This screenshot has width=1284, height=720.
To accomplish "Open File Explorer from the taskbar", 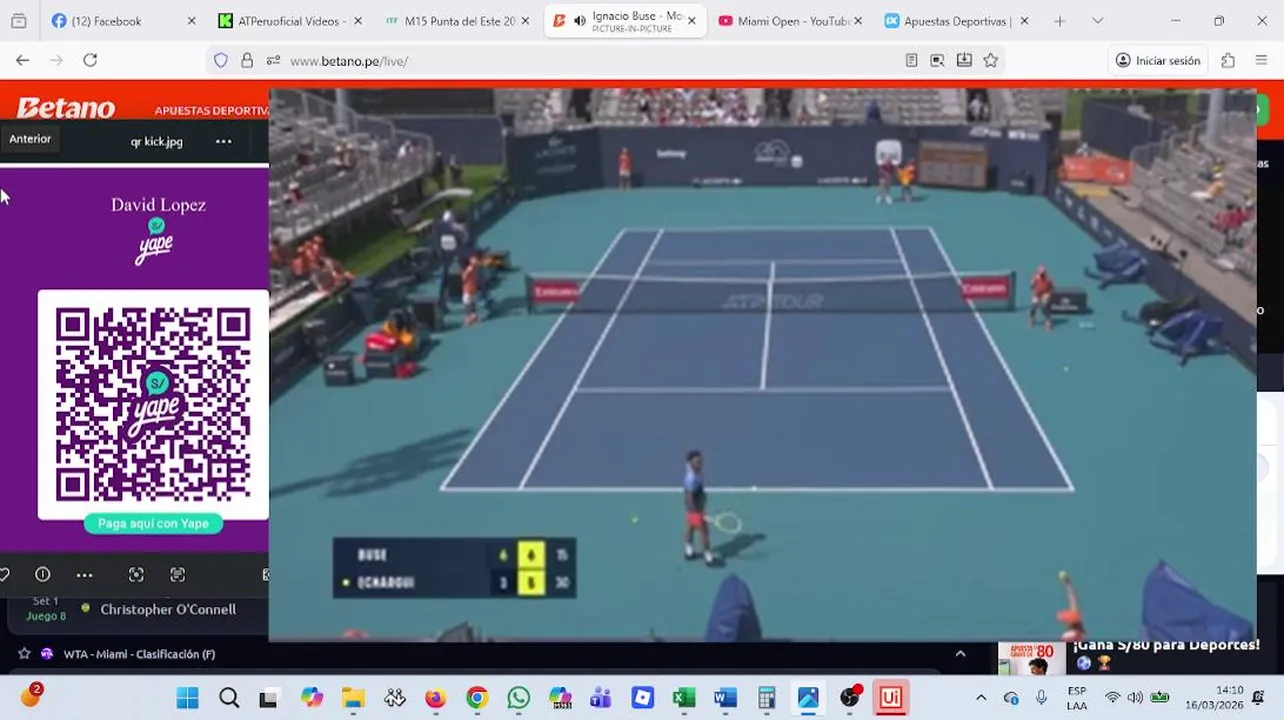I will coord(353,697).
